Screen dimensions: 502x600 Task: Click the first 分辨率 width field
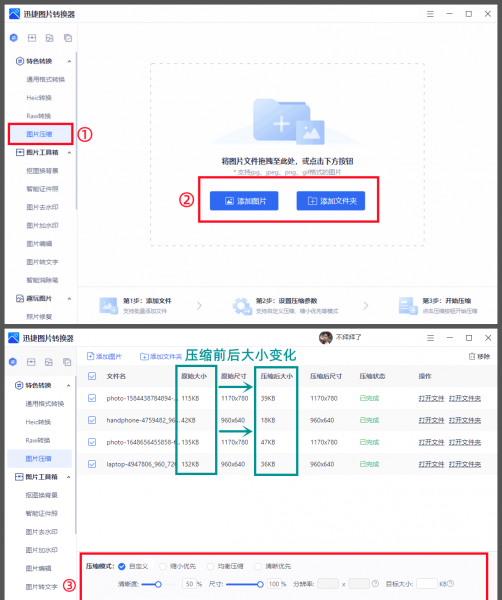click(x=328, y=584)
